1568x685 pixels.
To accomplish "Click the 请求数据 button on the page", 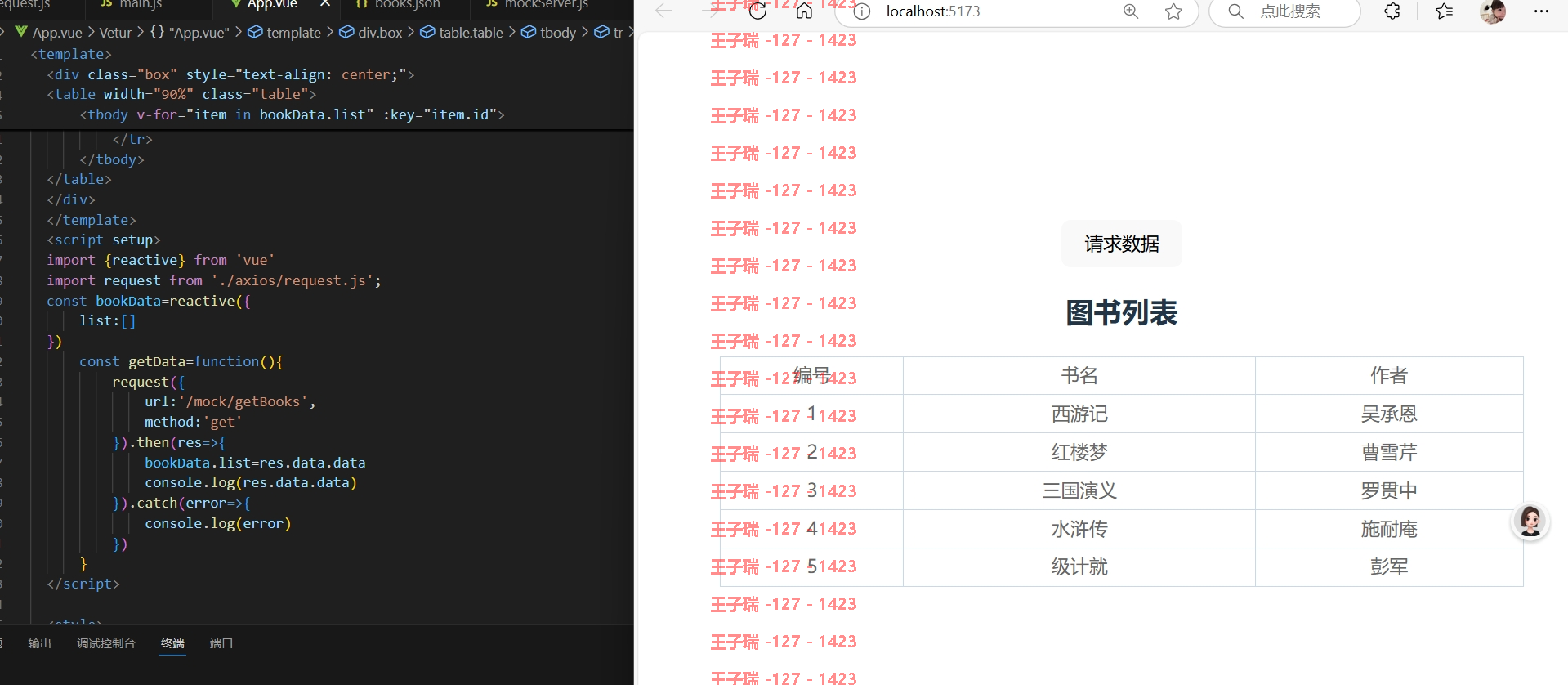I will tap(1121, 244).
